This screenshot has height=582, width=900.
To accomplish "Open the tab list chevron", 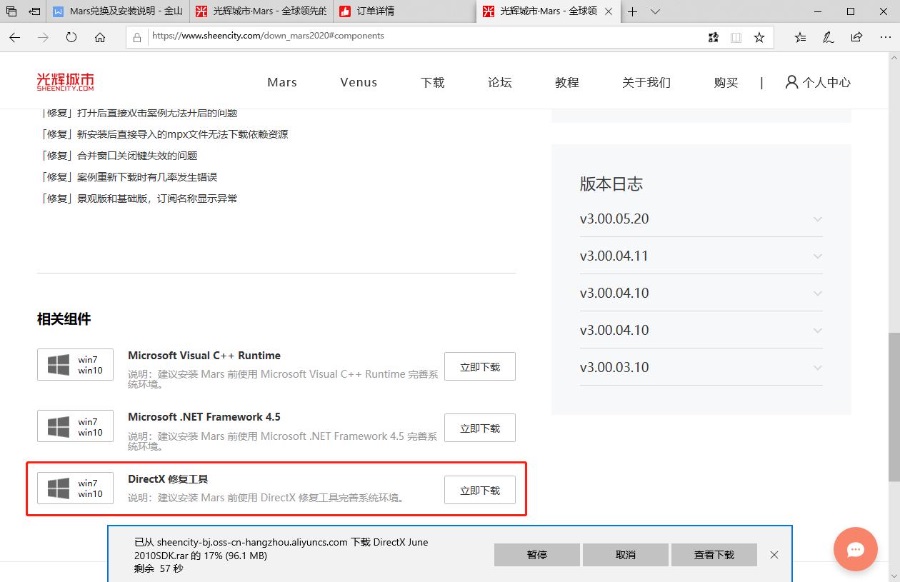I will pos(655,11).
